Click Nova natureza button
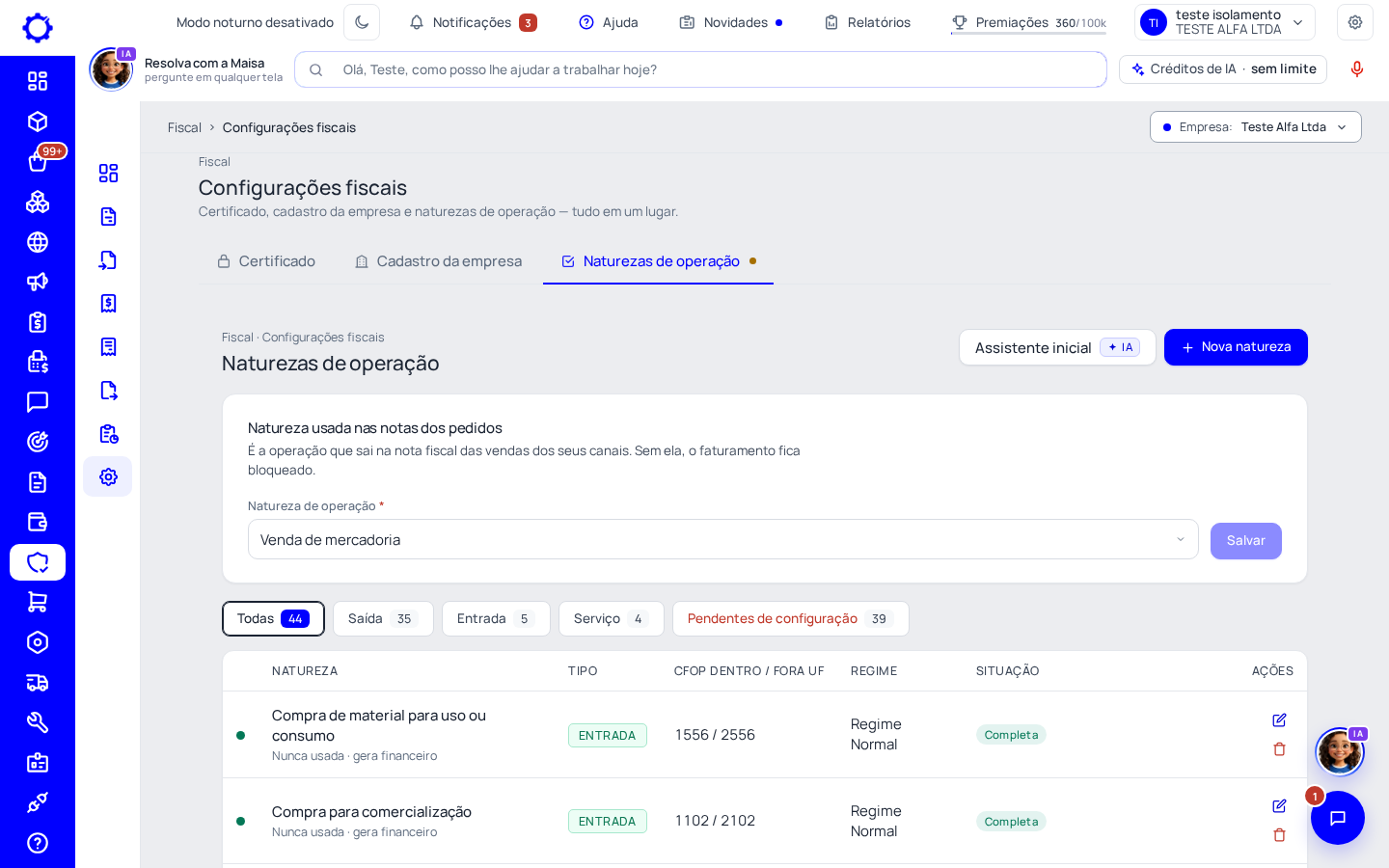1389x868 pixels. (x=1236, y=347)
